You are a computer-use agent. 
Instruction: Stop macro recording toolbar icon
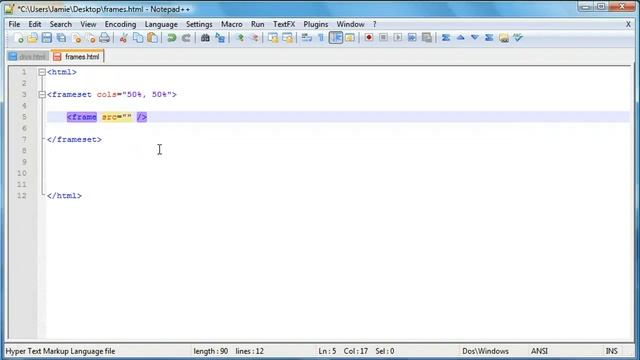point(383,38)
